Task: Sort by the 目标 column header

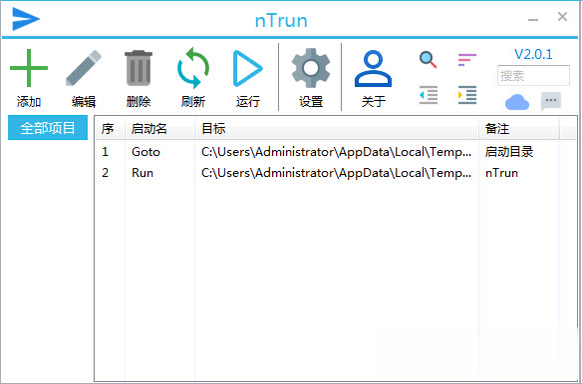Action: click(337, 129)
